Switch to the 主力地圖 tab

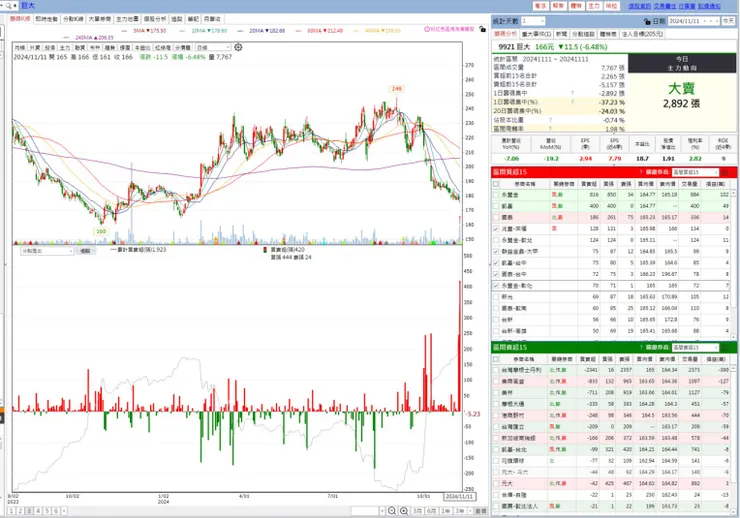[127, 19]
